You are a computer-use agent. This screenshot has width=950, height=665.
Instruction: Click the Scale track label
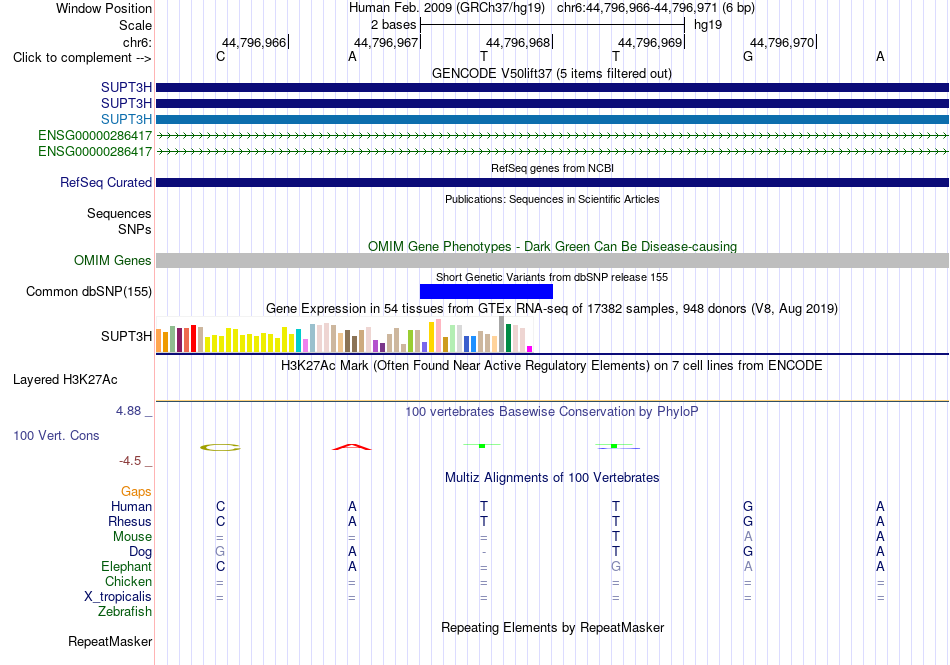click(x=135, y=25)
